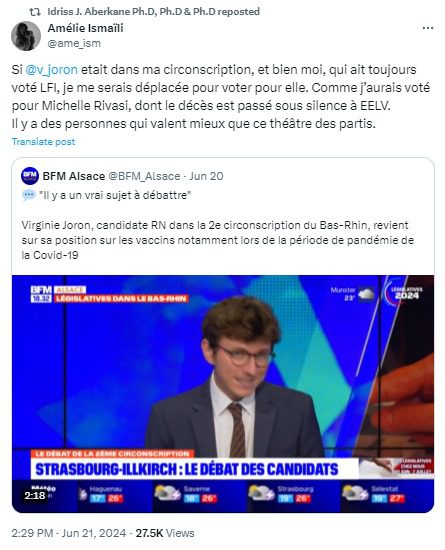Click Translate post
The height and width of the screenshot is (550, 445).
[43, 142]
